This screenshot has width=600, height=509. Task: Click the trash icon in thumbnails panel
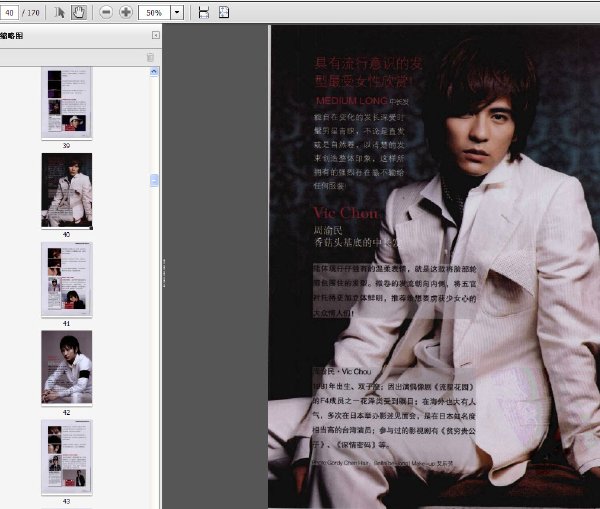150,57
